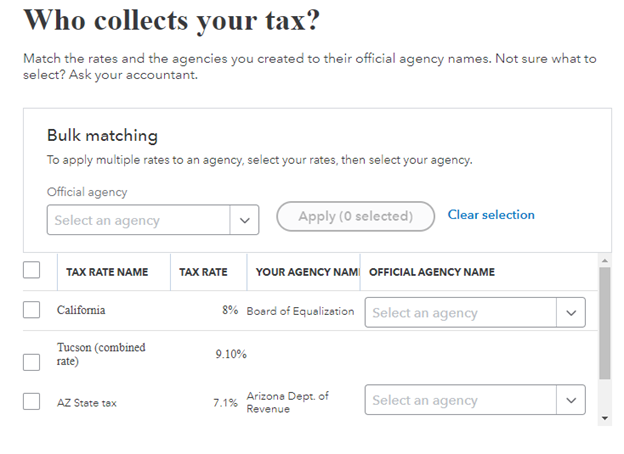Select the Tucson (combined rate) row text

(x=101, y=354)
